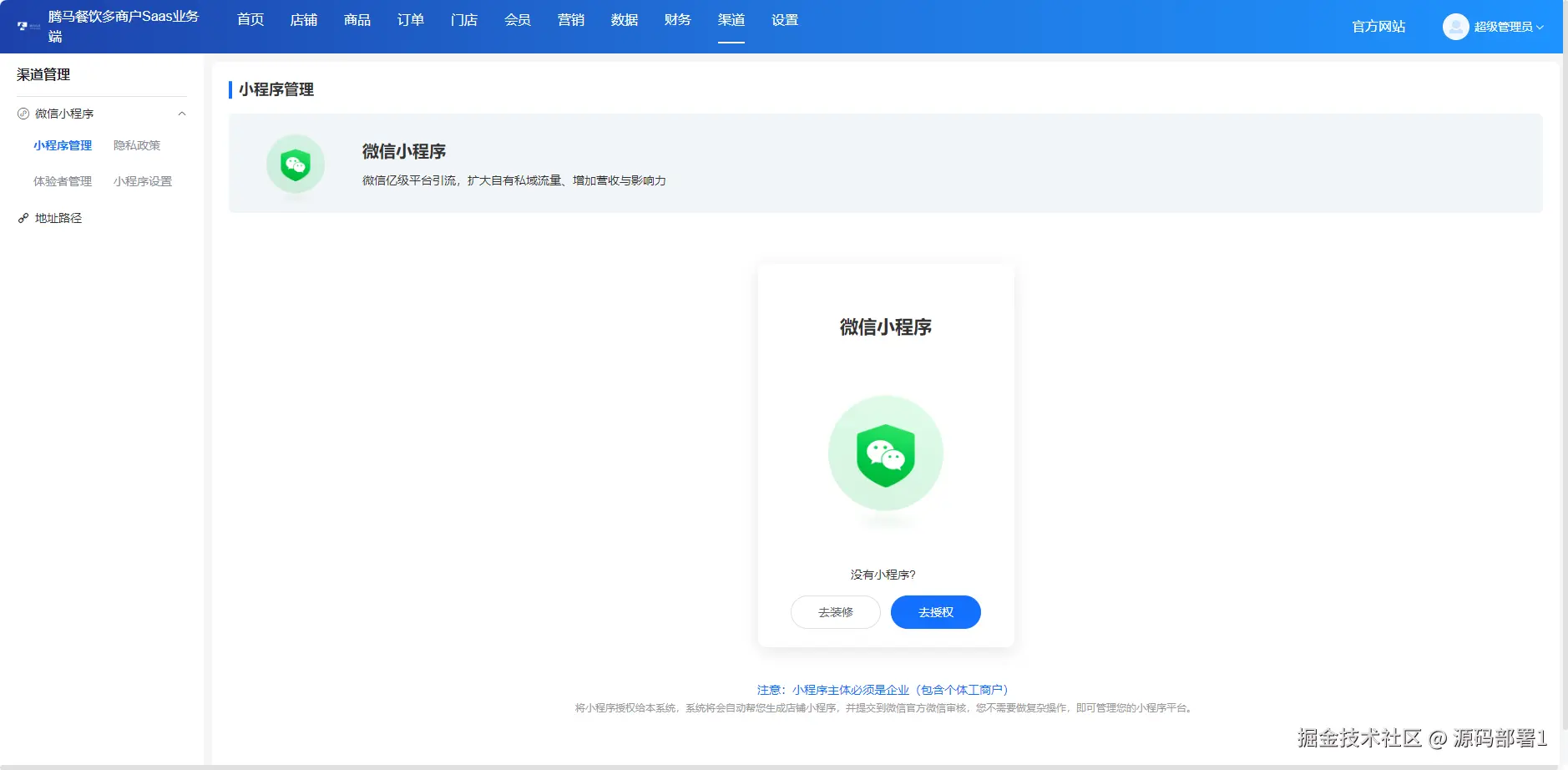Click the gray authorization explanation text
The width and height of the screenshot is (1568, 770).
(885, 708)
